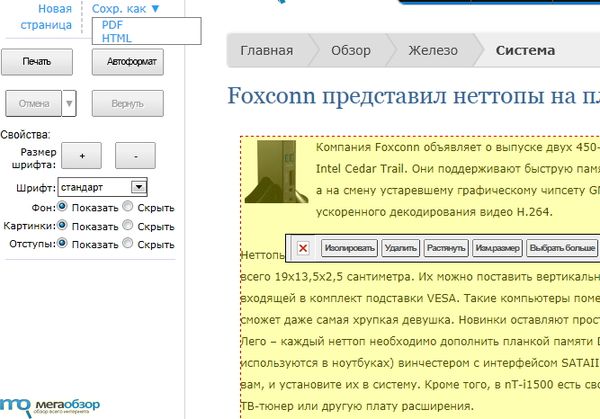Image resolution: width=600 pixels, height=419 pixels.
Task: Open the Шрифт стандарт combo box
Action: coord(103,187)
